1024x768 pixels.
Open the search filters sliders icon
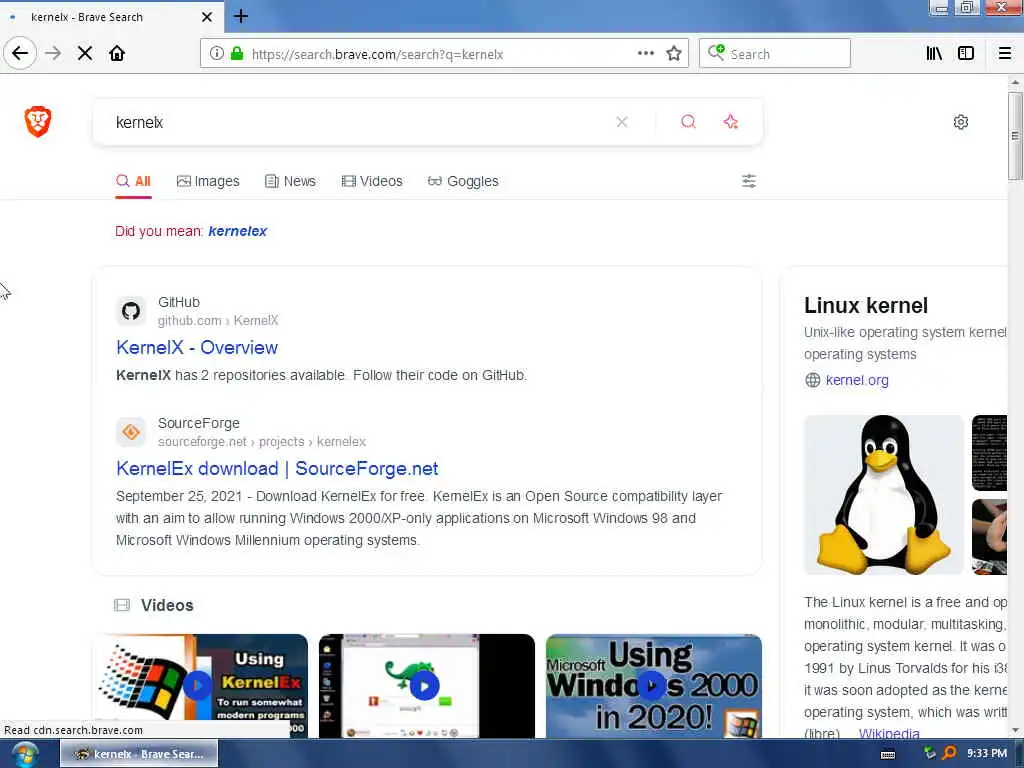pos(749,181)
